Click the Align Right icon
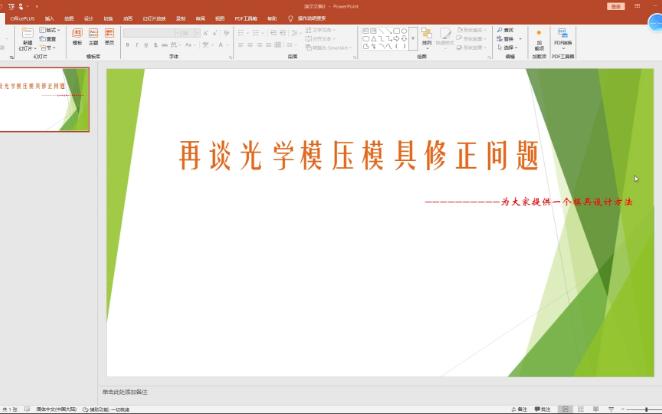This screenshot has width=662, height=414. [259, 45]
